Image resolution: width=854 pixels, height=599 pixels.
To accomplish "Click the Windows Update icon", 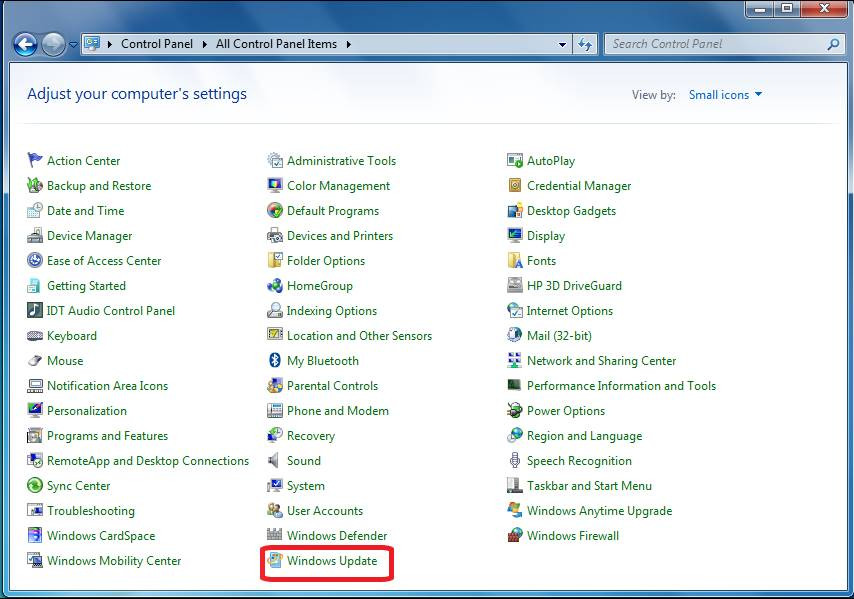I will point(275,560).
